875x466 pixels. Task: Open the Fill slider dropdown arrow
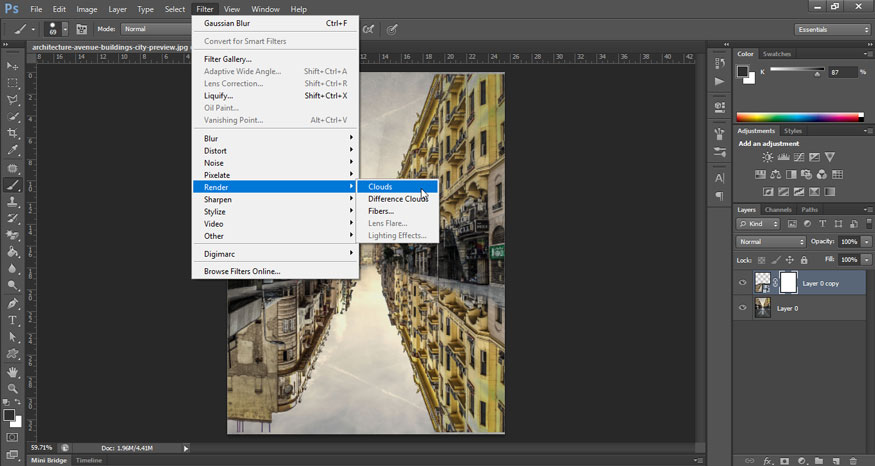click(867, 260)
